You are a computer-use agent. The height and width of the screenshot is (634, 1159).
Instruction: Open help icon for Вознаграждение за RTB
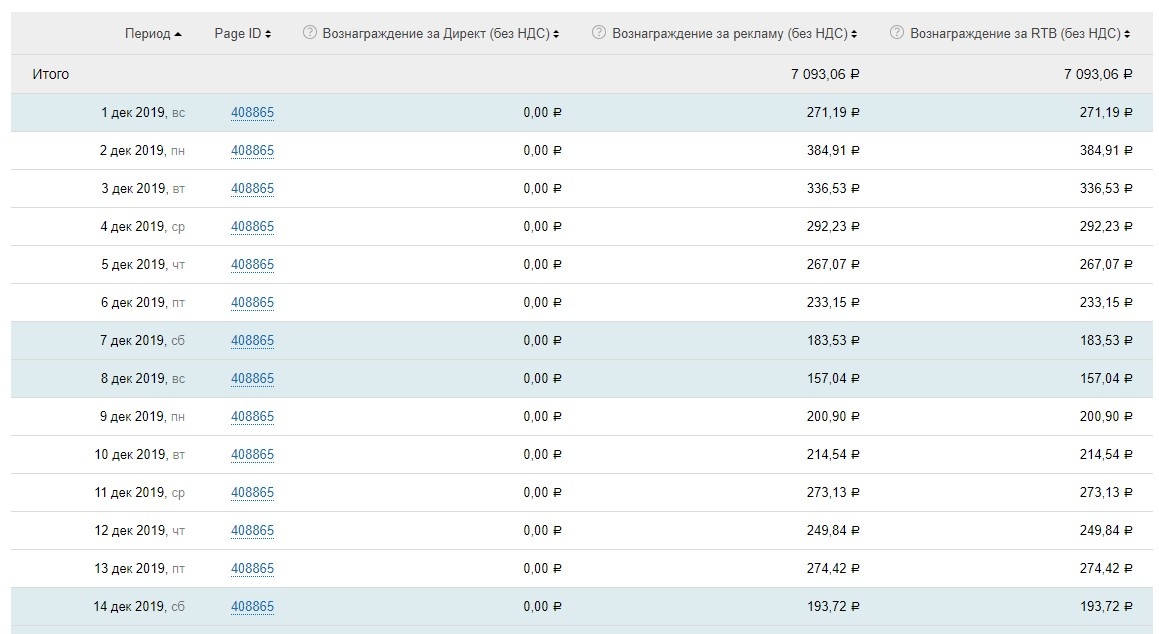coord(897,33)
